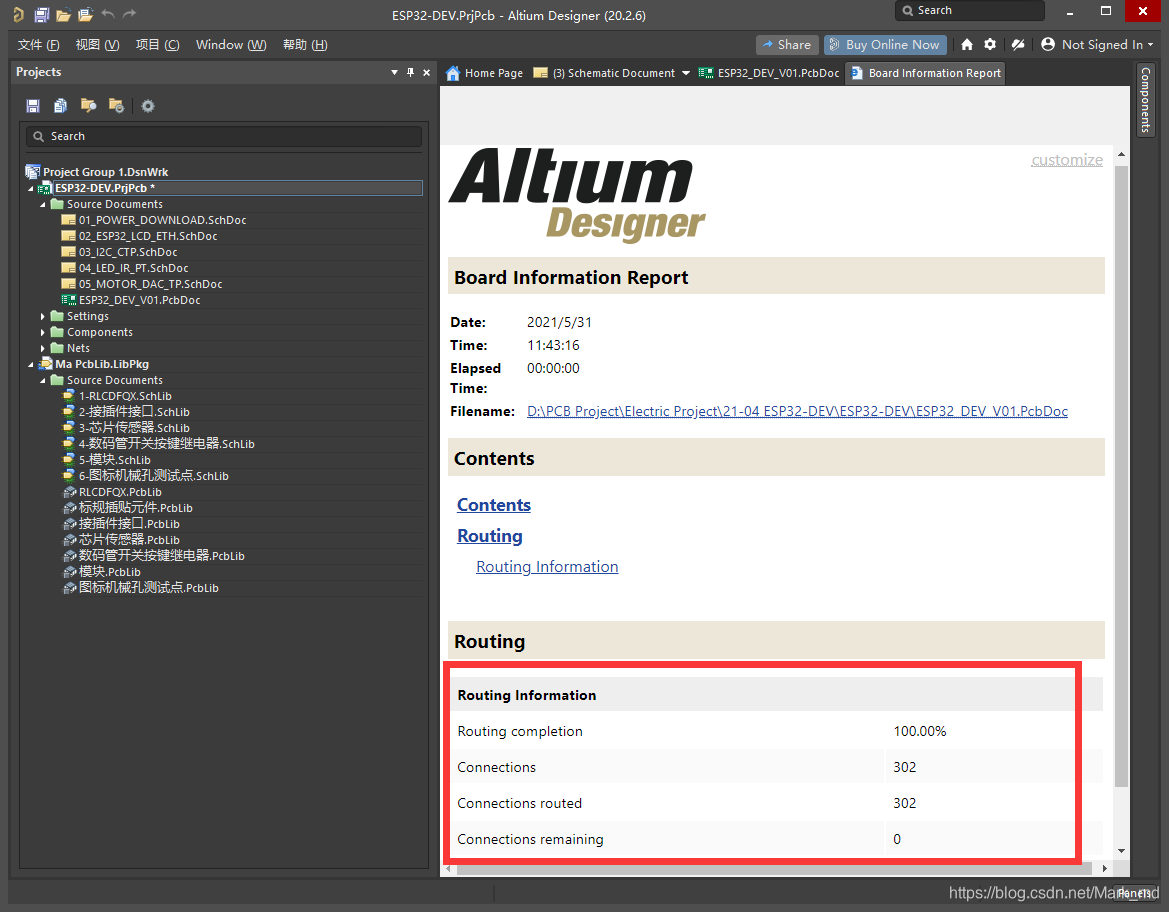Expand the Nets folder
This screenshot has height=912, width=1169.
[x=43, y=348]
